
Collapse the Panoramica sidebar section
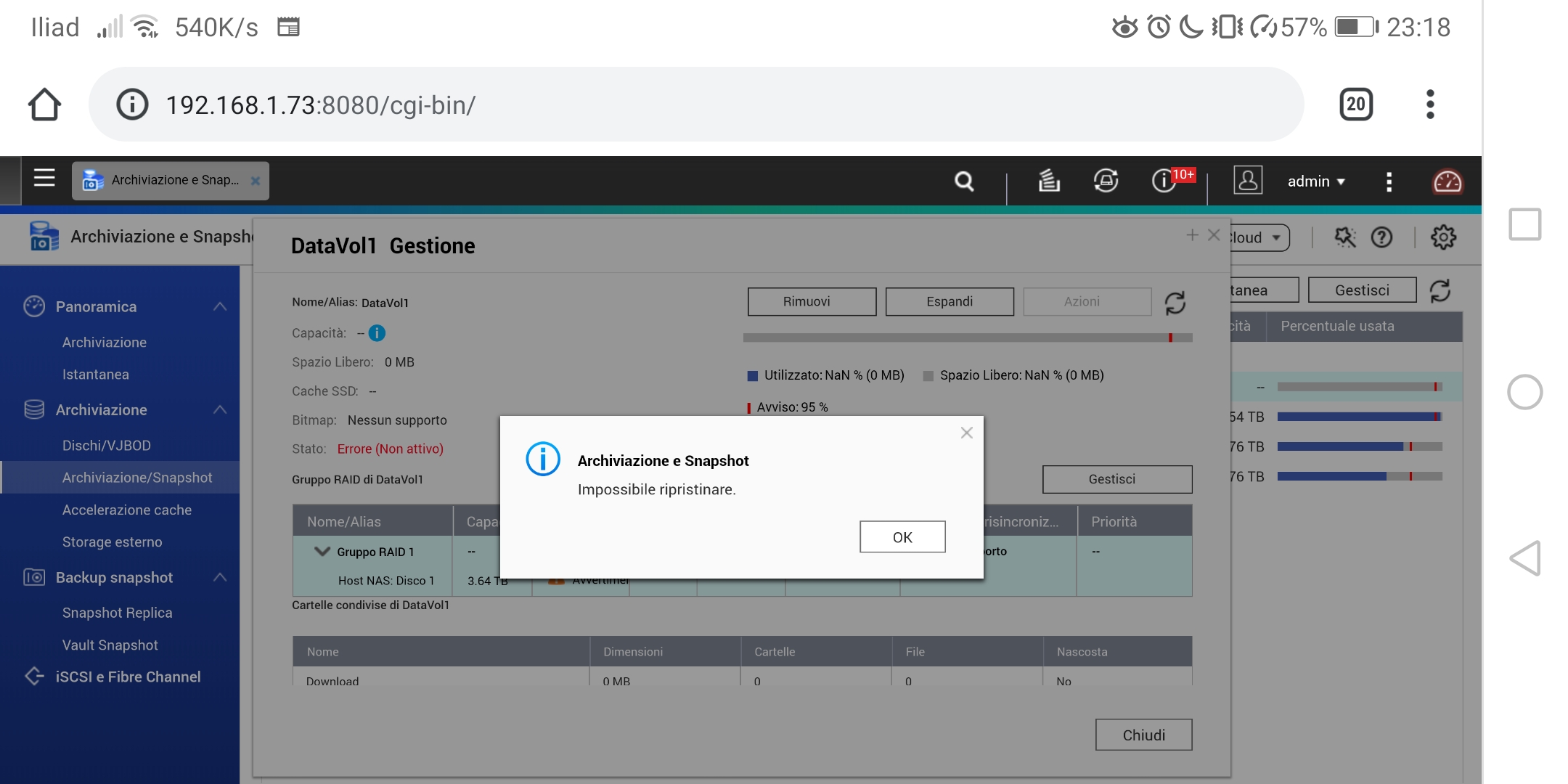click(x=220, y=306)
